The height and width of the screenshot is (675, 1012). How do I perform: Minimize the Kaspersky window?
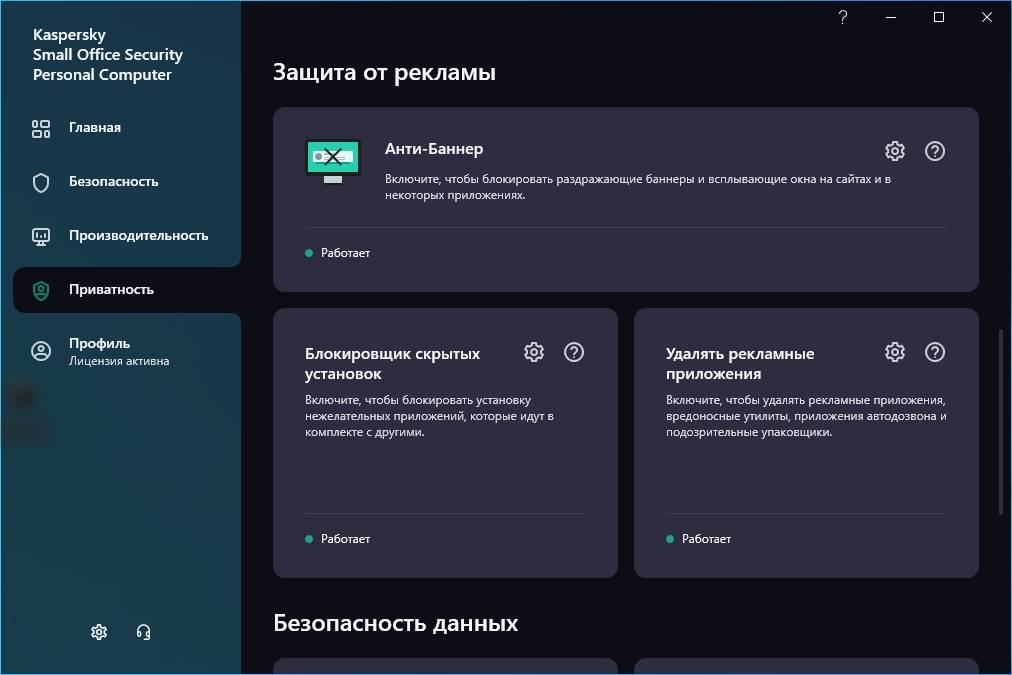tap(891, 17)
